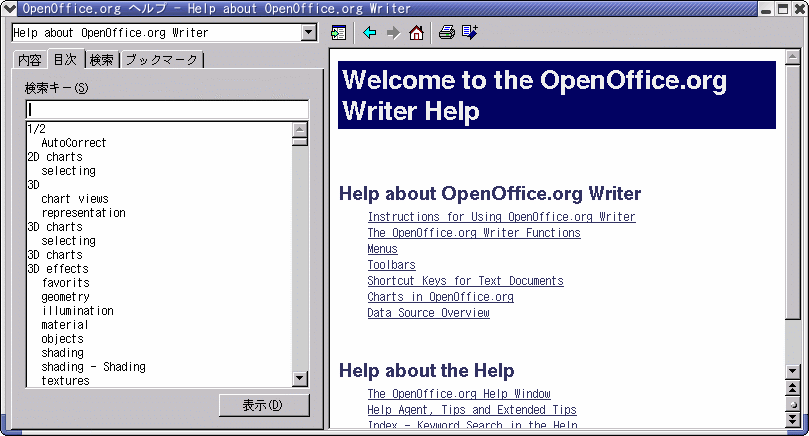Open The OpenOffice.org Writer Functions link
Viewport: 809px width, 436px height.
[x=474, y=233]
